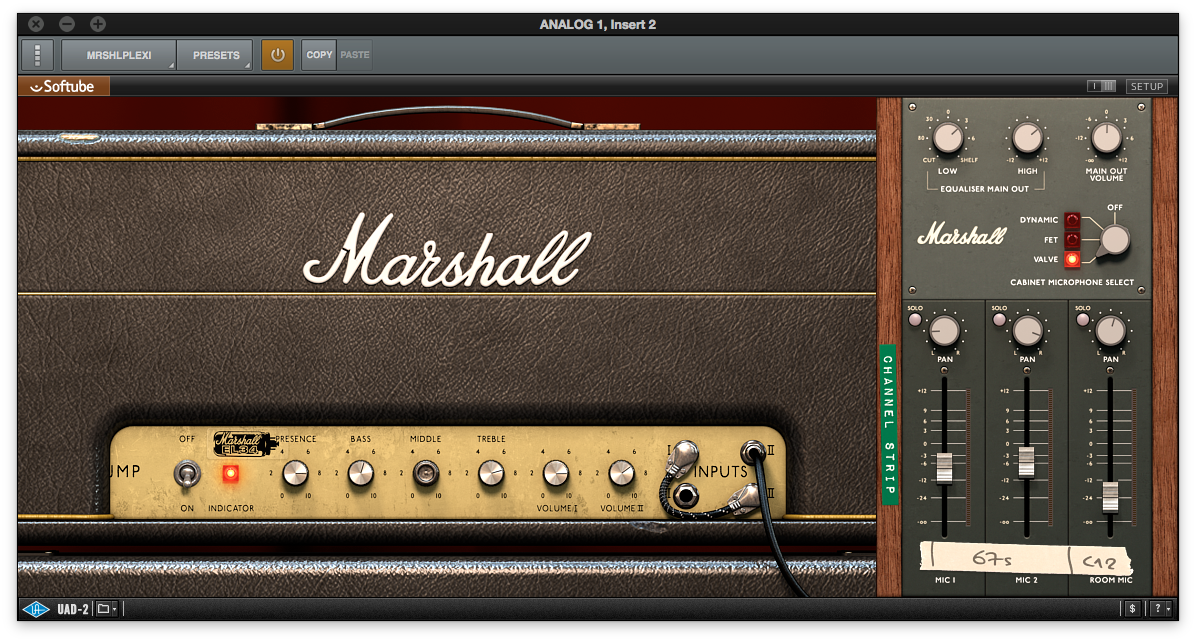Click the LOW equaliser knob

pyautogui.click(x=948, y=138)
